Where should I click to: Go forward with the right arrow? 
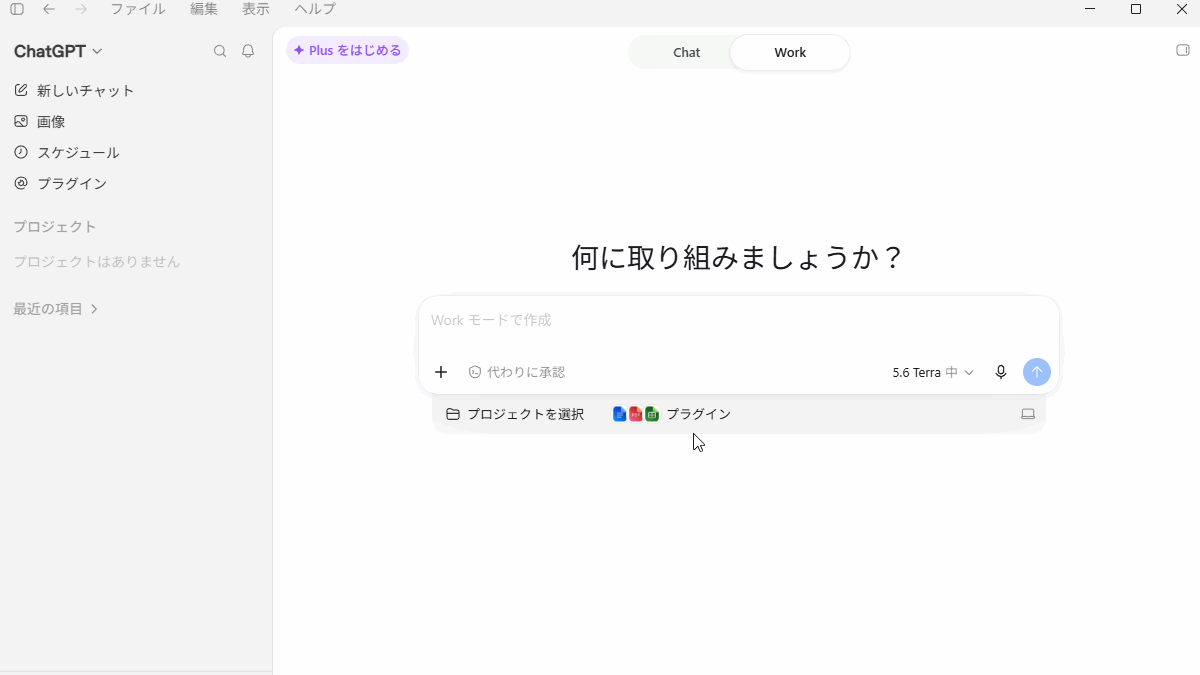coord(81,9)
